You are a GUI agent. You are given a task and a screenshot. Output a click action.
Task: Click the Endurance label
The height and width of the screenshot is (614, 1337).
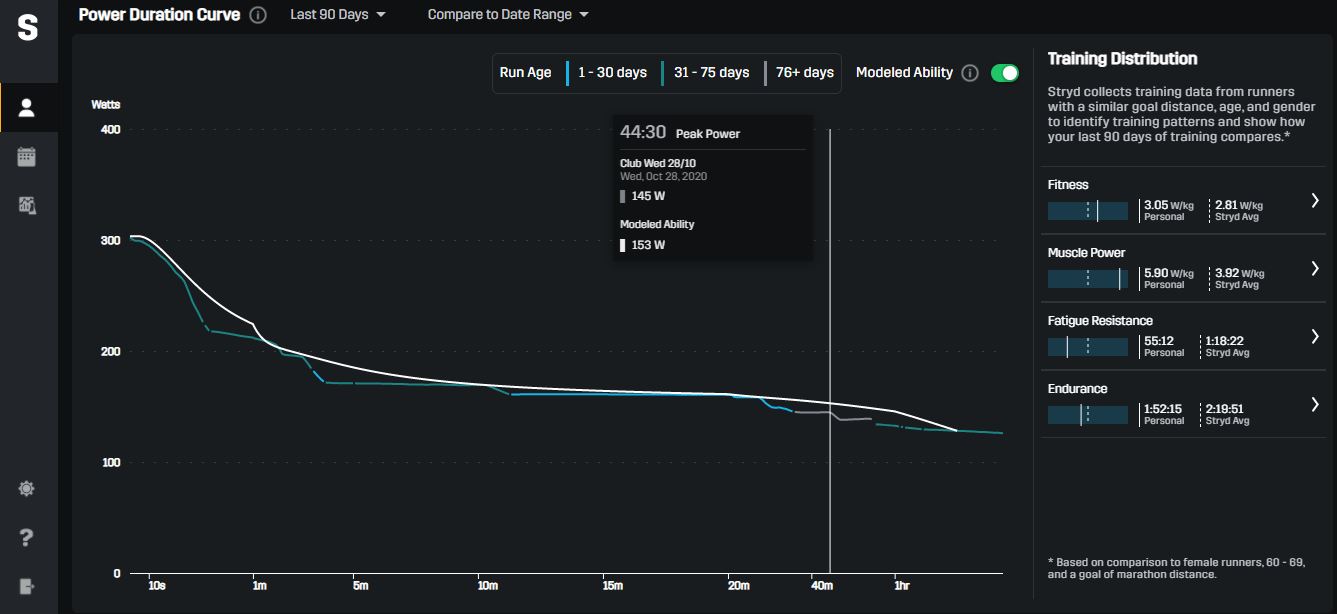click(1078, 389)
